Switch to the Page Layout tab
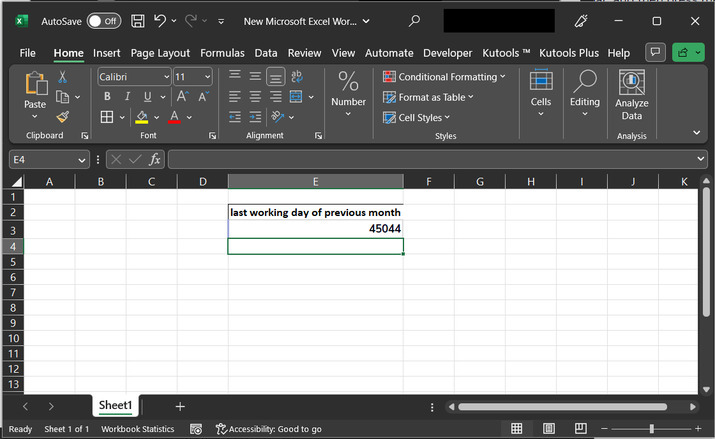The height and width of the screenshot is (439, 715). pos(160,53)
